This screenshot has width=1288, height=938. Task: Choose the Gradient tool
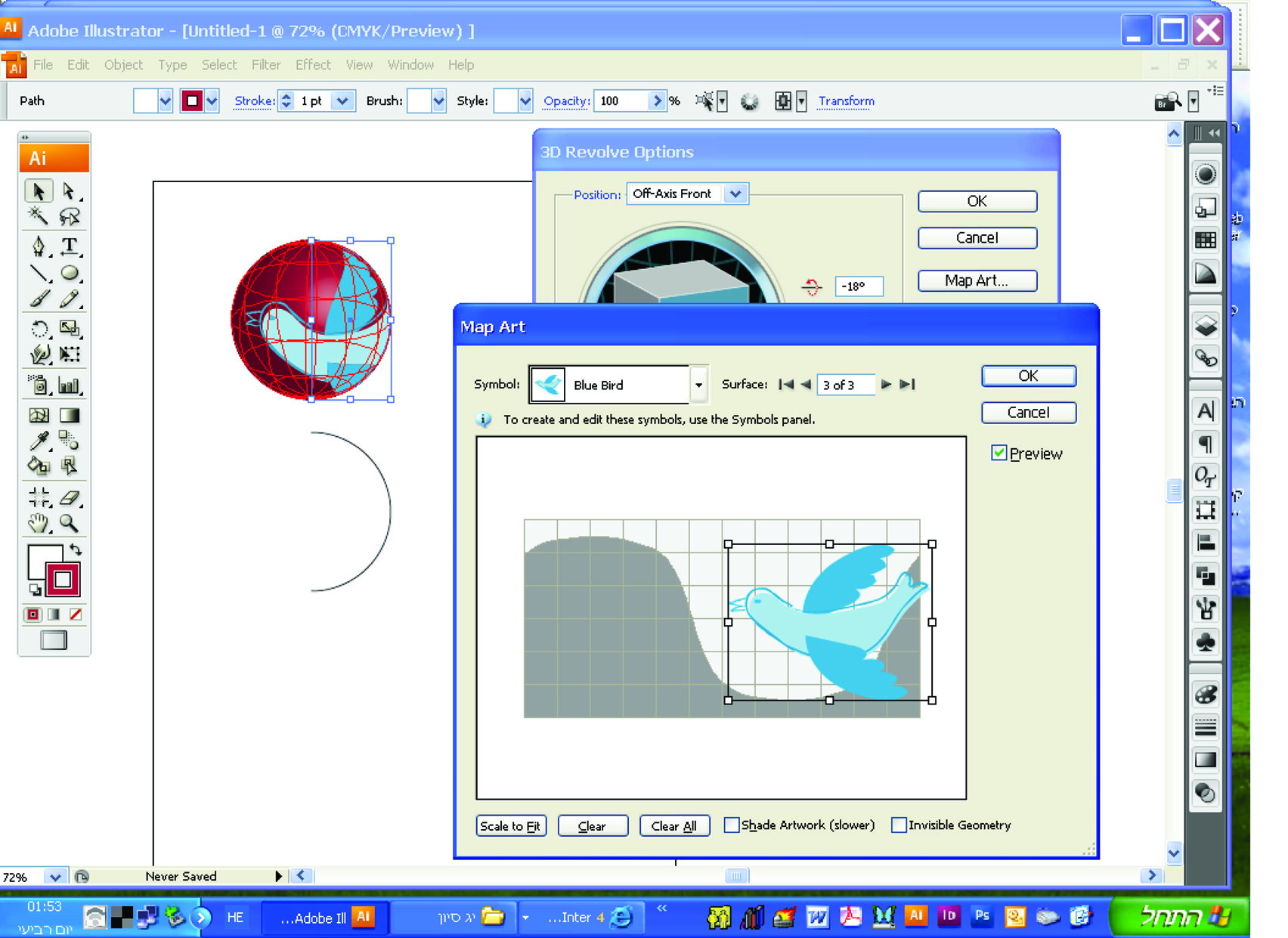pos(69,415)
